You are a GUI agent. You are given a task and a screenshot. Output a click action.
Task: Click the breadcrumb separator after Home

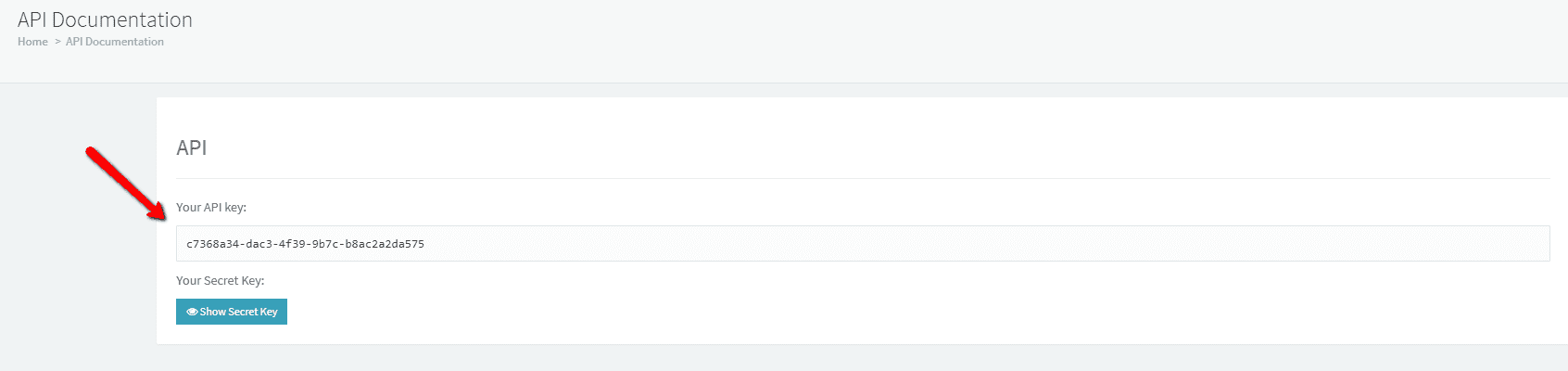click(57, 42)
